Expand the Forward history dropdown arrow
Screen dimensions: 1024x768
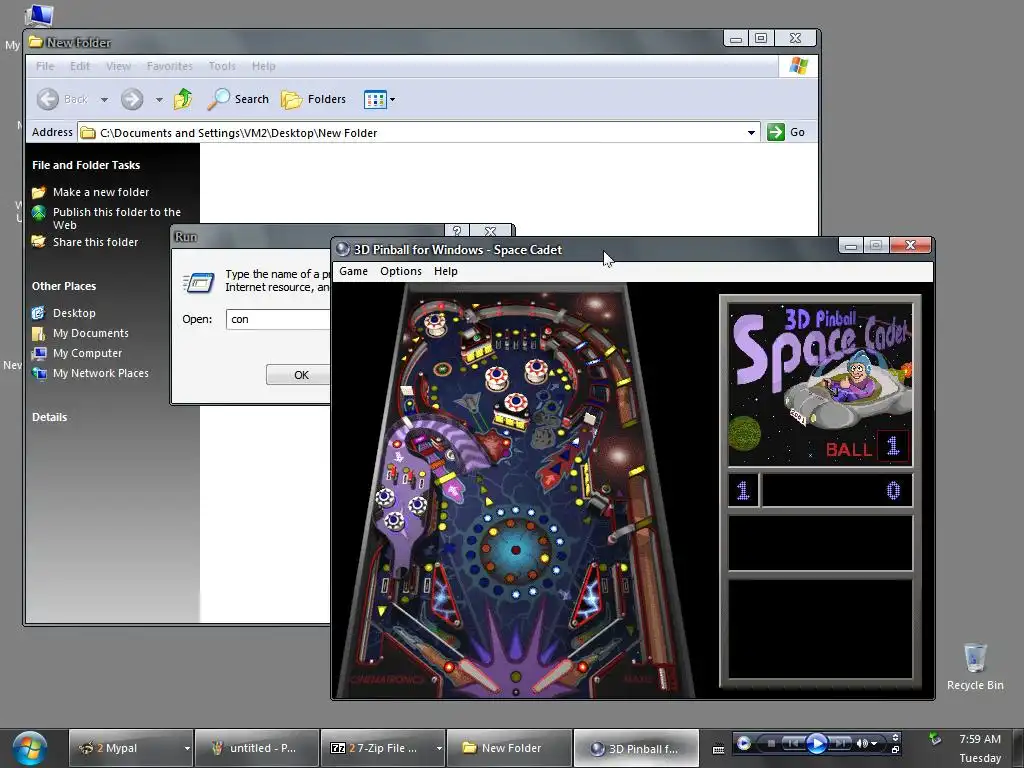pos(159,100)
